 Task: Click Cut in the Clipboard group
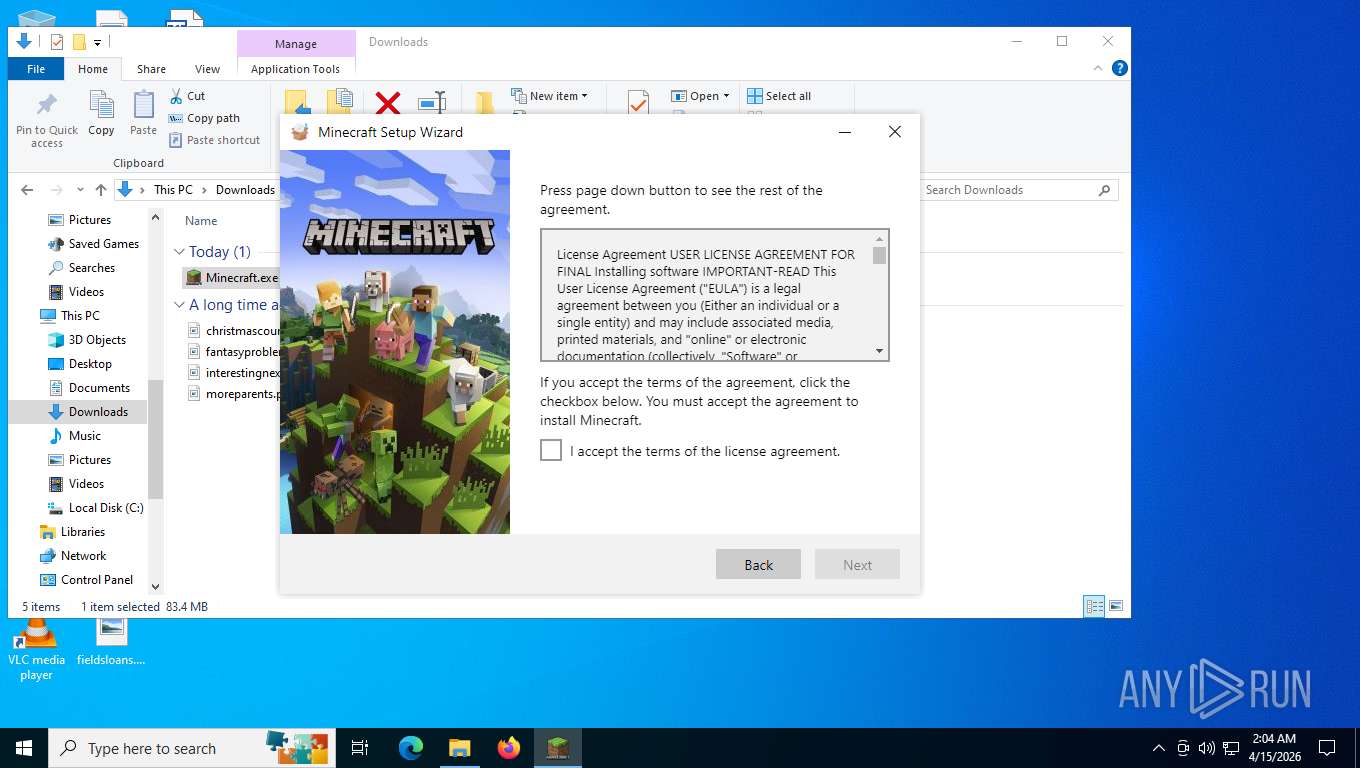187,96
